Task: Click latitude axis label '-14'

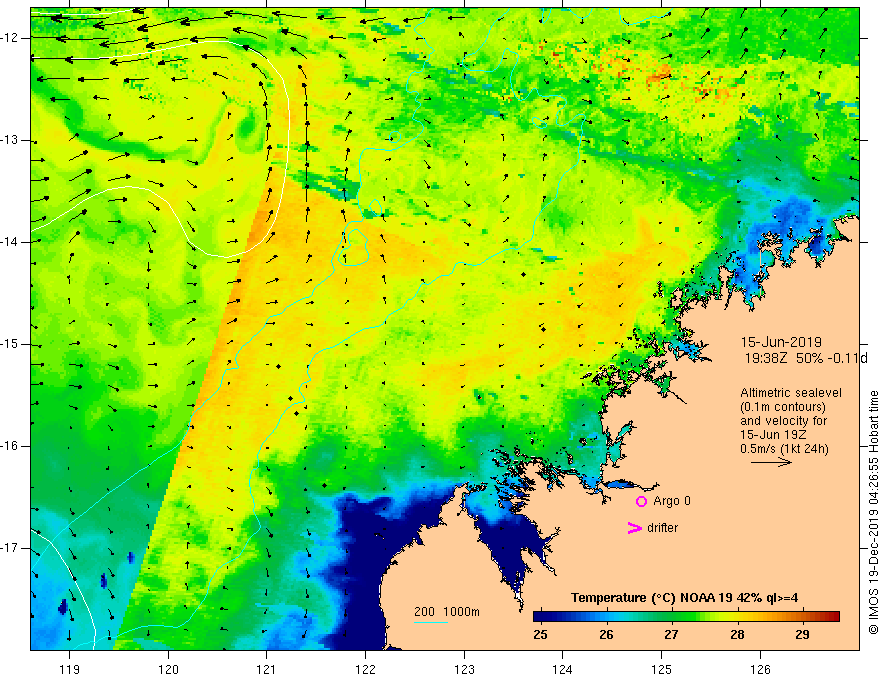Action: [x=11, y=242]
